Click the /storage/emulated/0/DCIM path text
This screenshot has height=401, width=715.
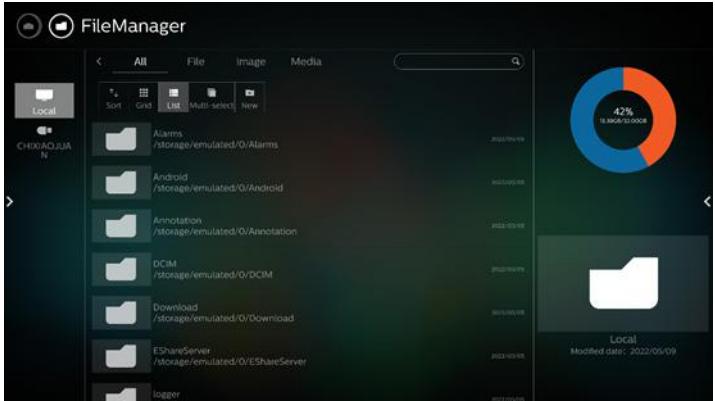pyautogui.click(x=213, y=275)
